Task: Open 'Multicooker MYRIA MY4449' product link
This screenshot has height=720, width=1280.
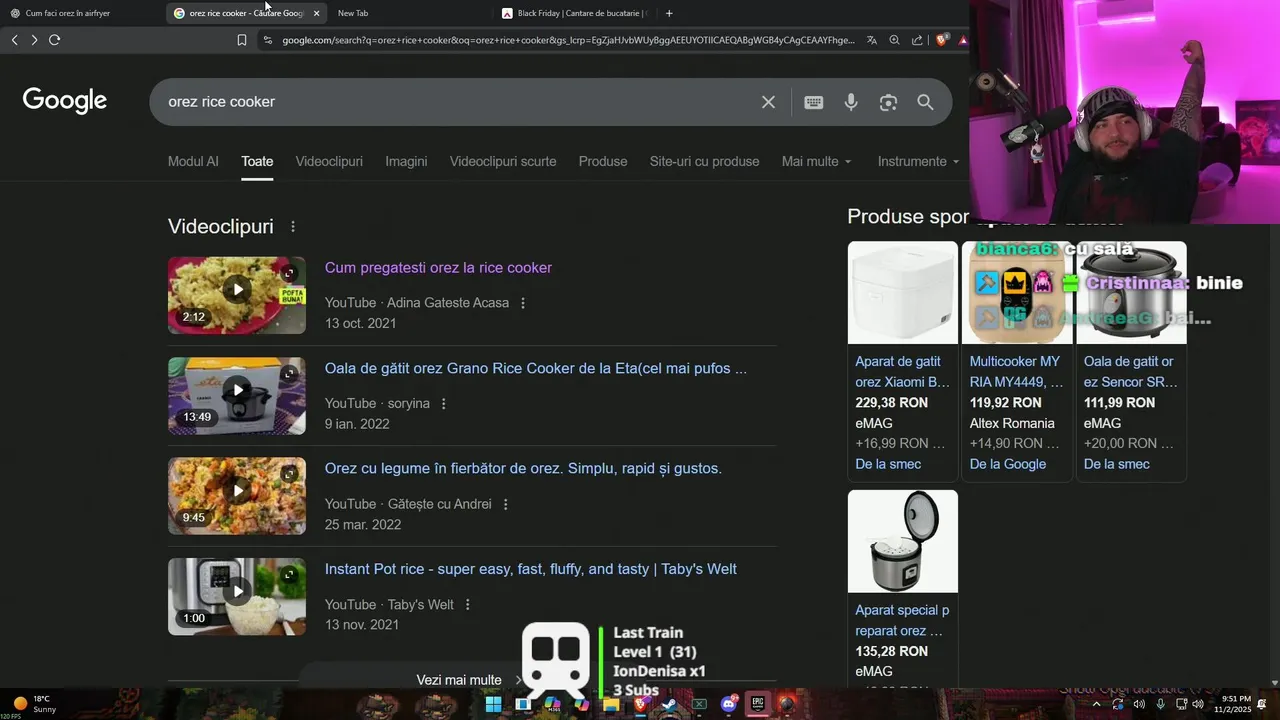Action: pyautogui.click(x=1016, y=371)
